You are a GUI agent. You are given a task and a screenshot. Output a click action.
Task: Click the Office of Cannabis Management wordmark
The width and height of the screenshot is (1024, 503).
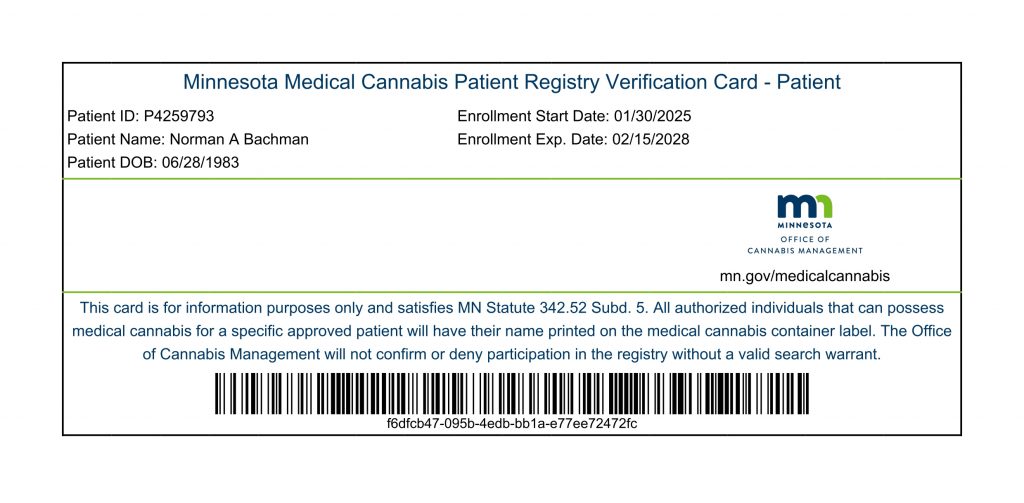pos(804,245)
